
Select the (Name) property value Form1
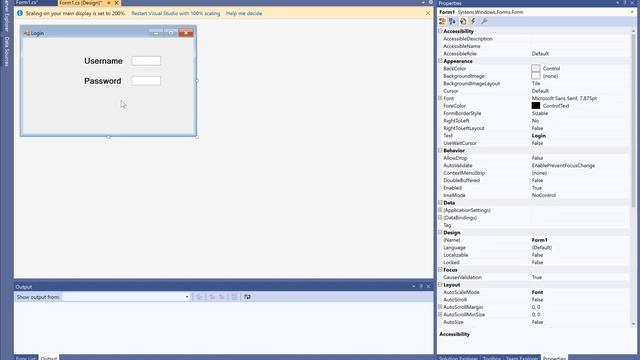point(540,240)
